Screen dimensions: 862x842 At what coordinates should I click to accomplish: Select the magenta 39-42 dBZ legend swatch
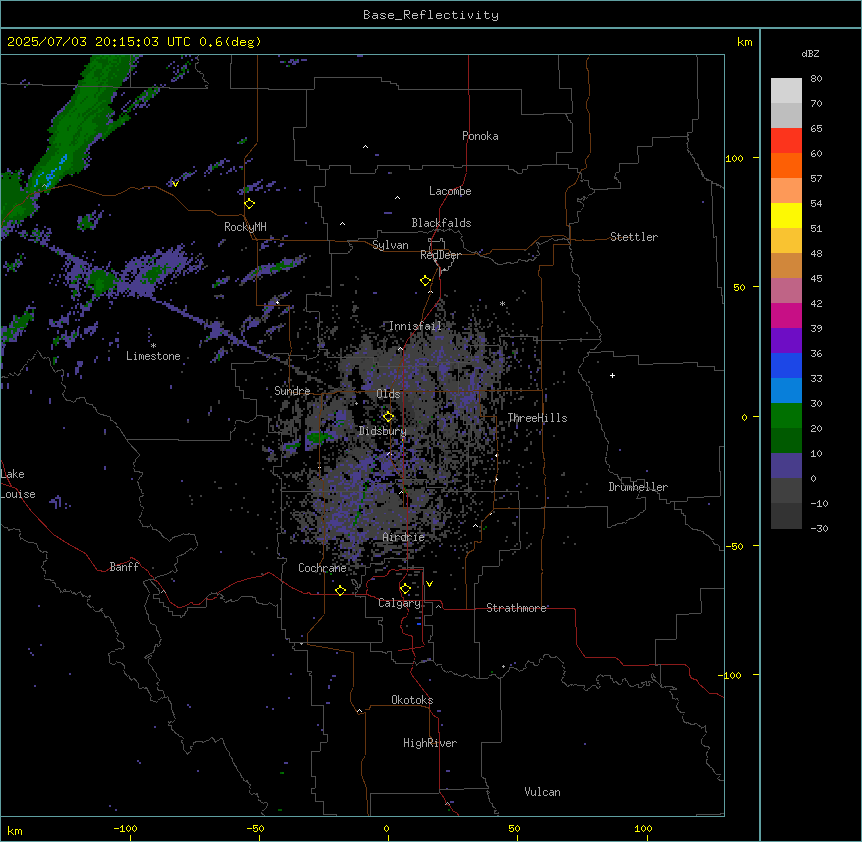(x=786, y=315)
